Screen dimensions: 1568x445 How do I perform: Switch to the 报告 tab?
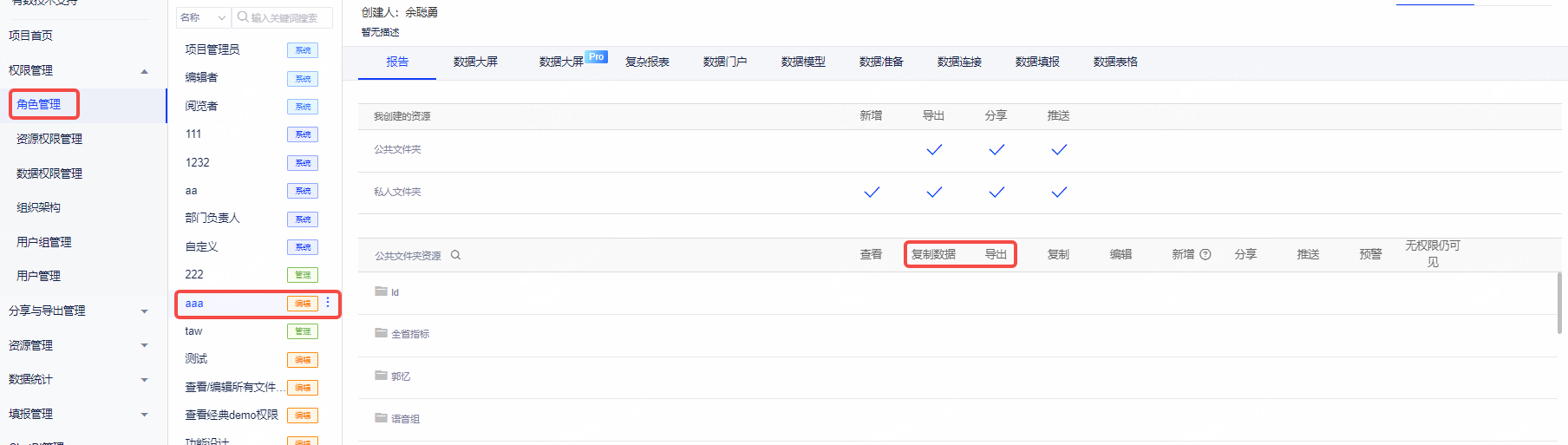[397, 62]
